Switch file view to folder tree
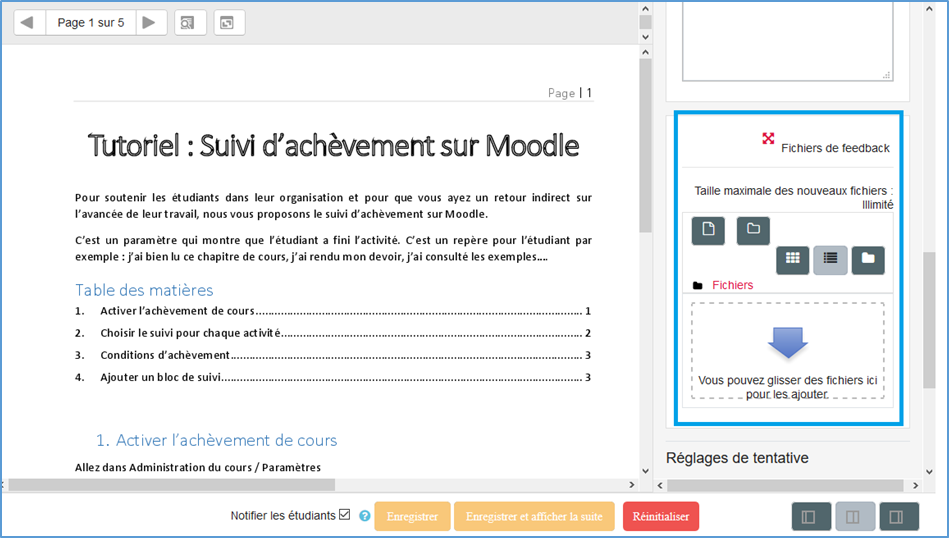This screenshot has width=949, height=538. click(x=868, y=260)
